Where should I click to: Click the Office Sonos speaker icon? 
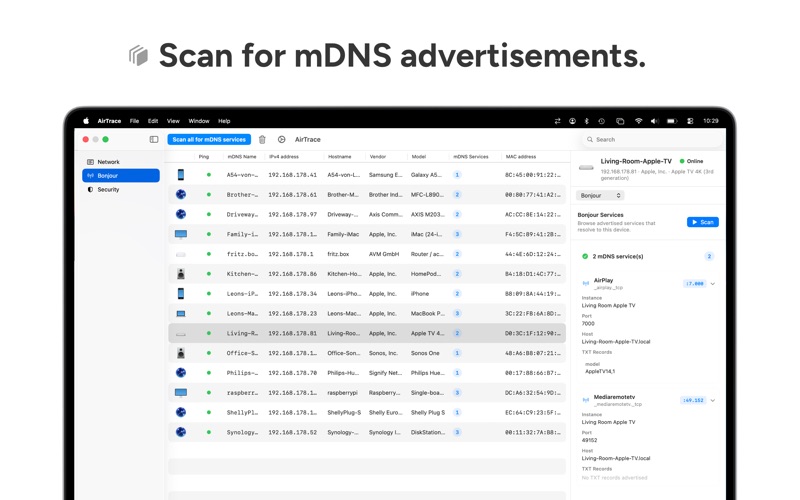pyautogui.click(x=181, y=353)
